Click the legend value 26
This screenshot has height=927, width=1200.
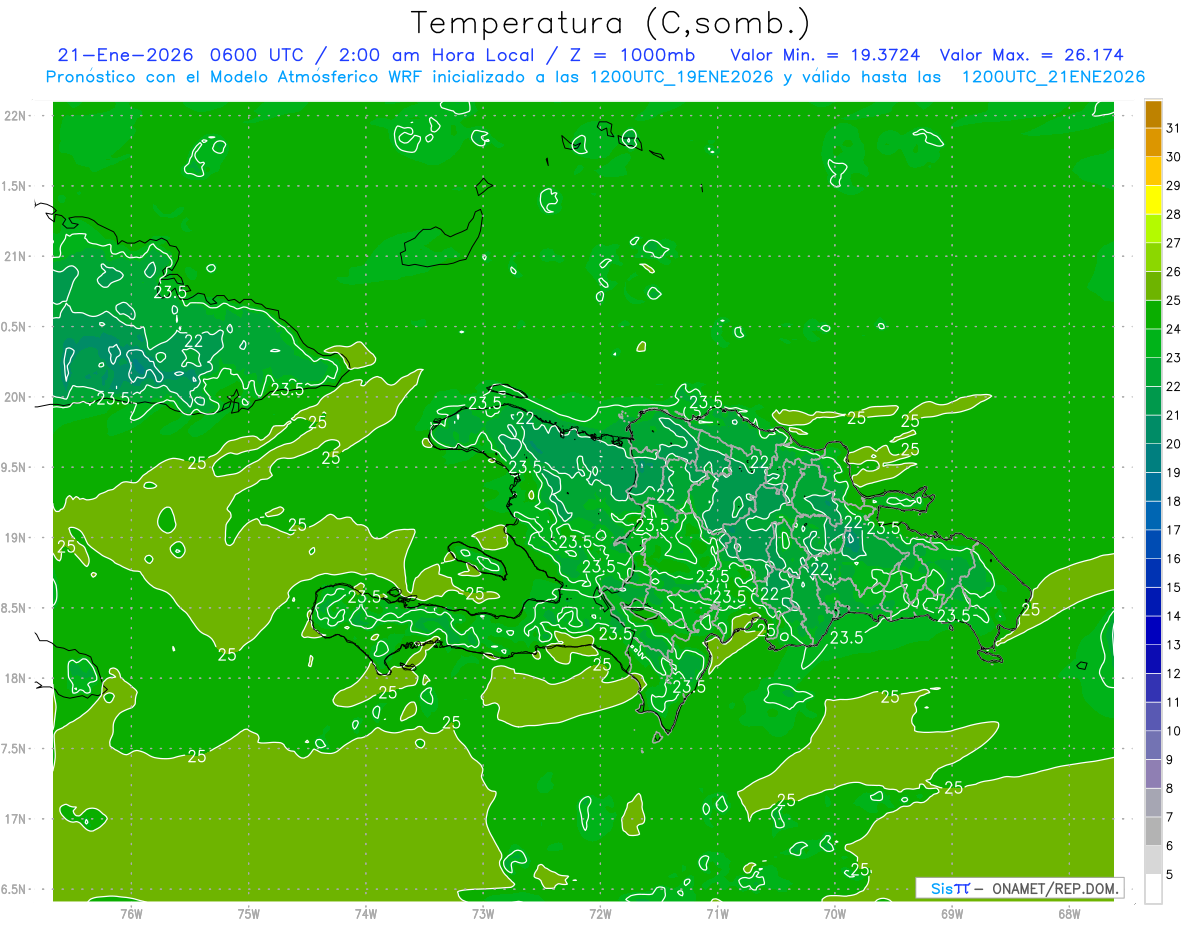pos(1174,271)
